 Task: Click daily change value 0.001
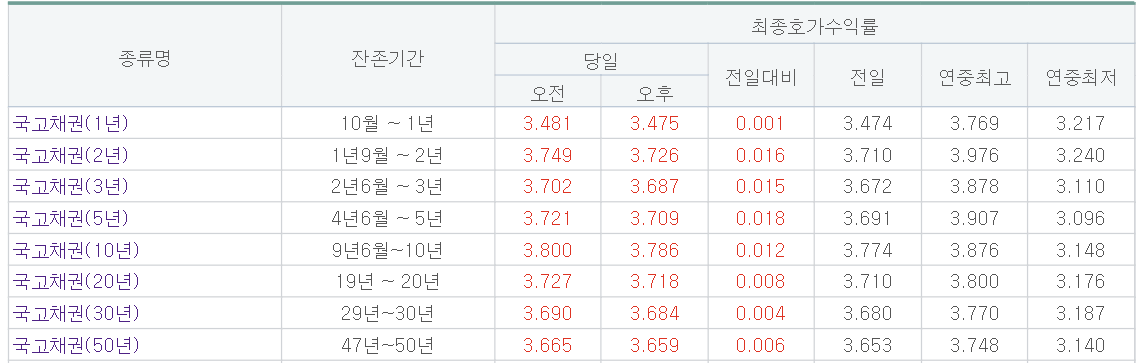click(760, 124)
